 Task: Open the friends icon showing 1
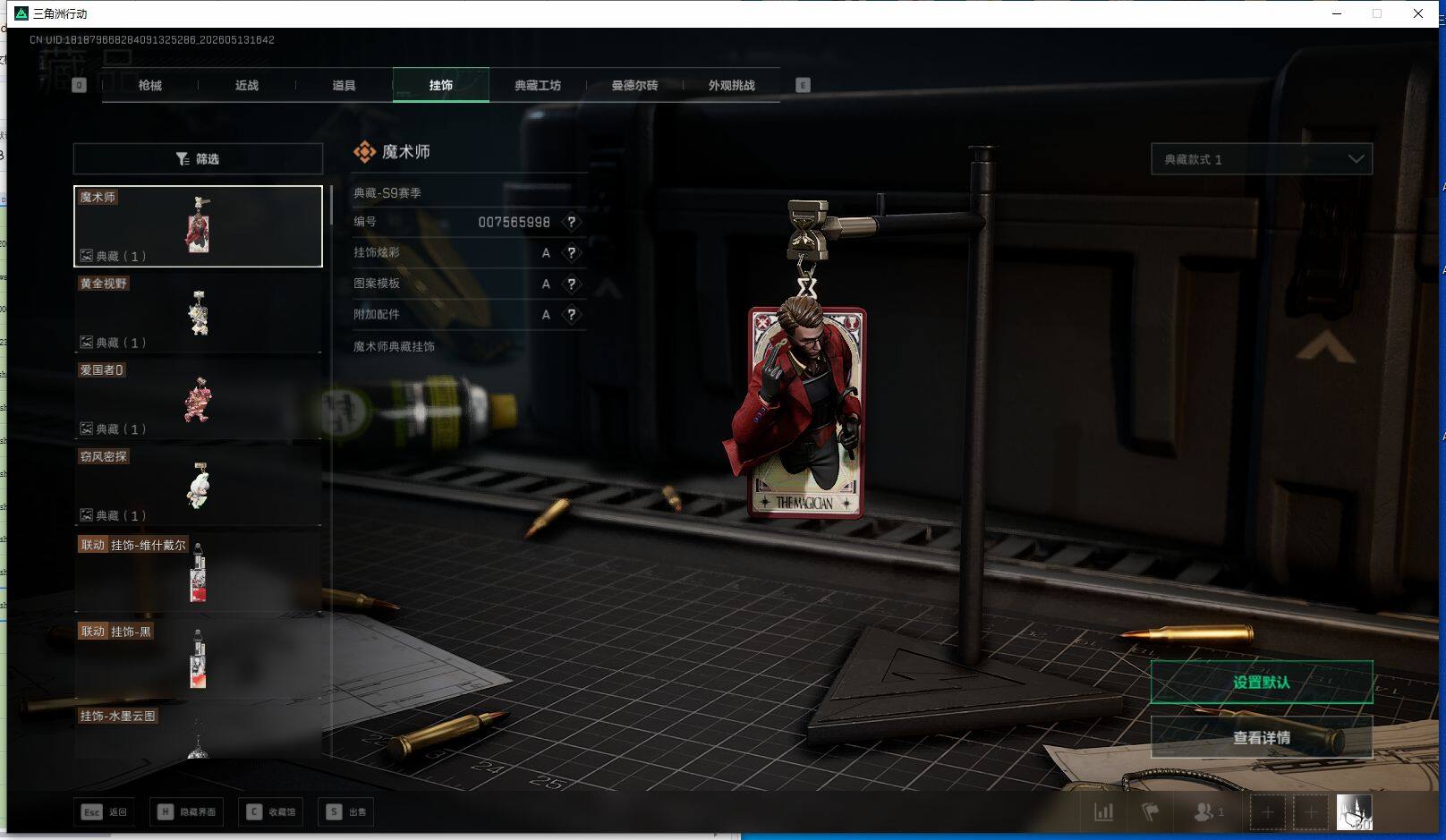(1208, 812)
